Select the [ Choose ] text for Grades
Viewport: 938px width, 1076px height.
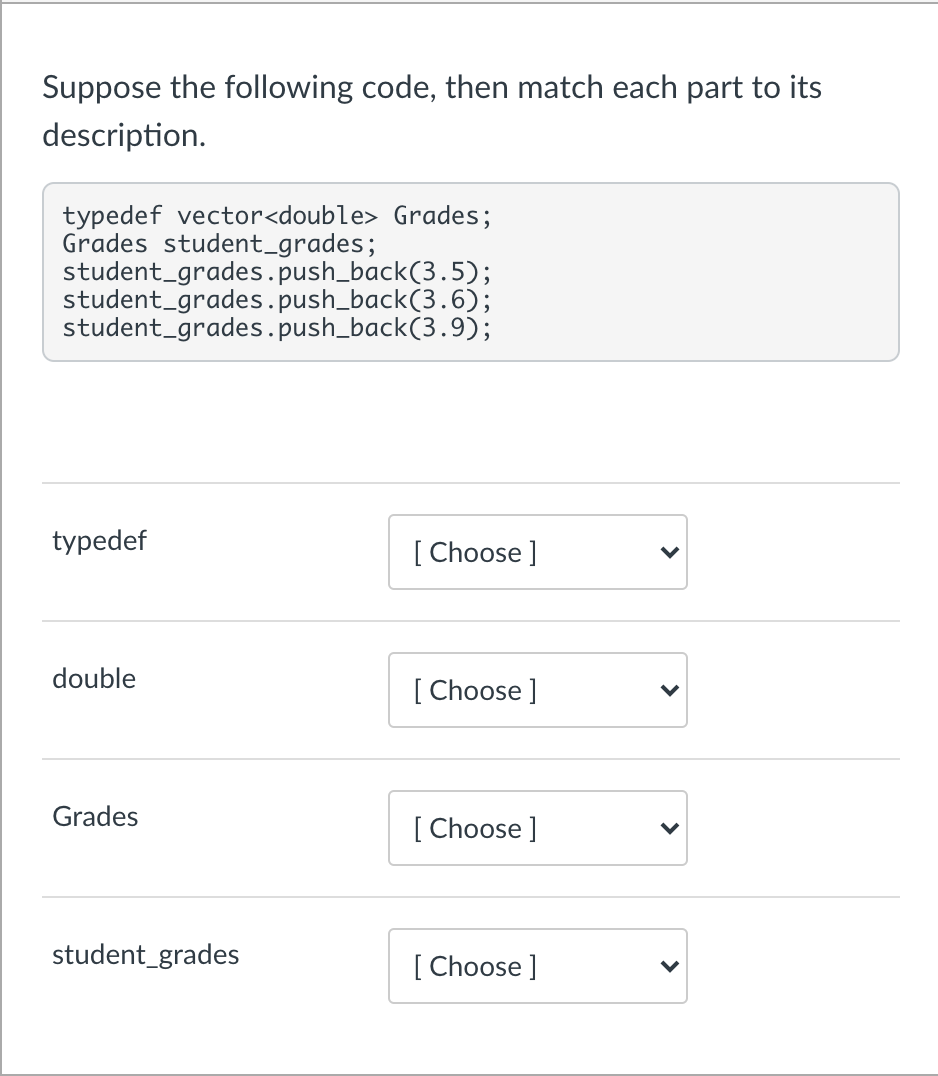click(474, 828)
